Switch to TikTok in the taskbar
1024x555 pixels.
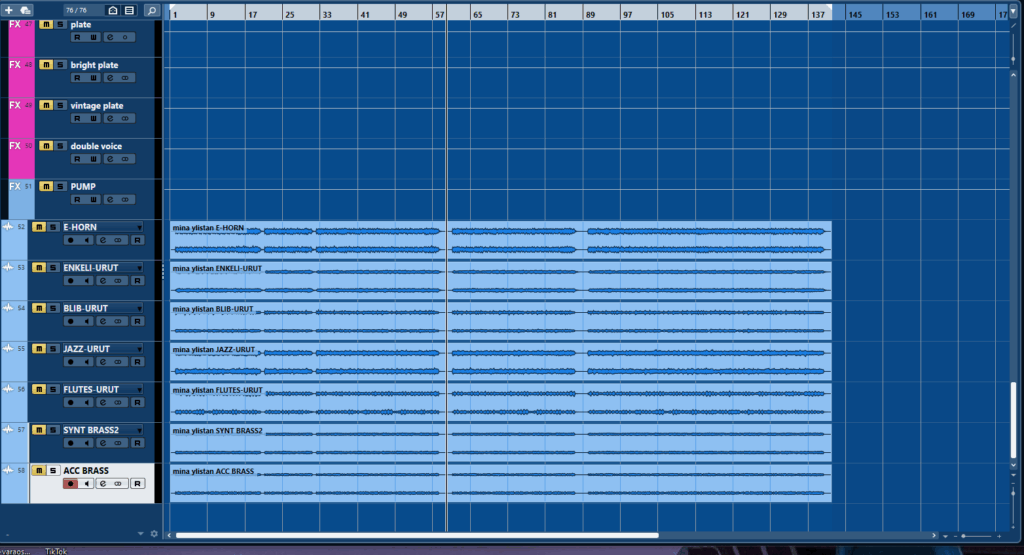tap(56, 550)
